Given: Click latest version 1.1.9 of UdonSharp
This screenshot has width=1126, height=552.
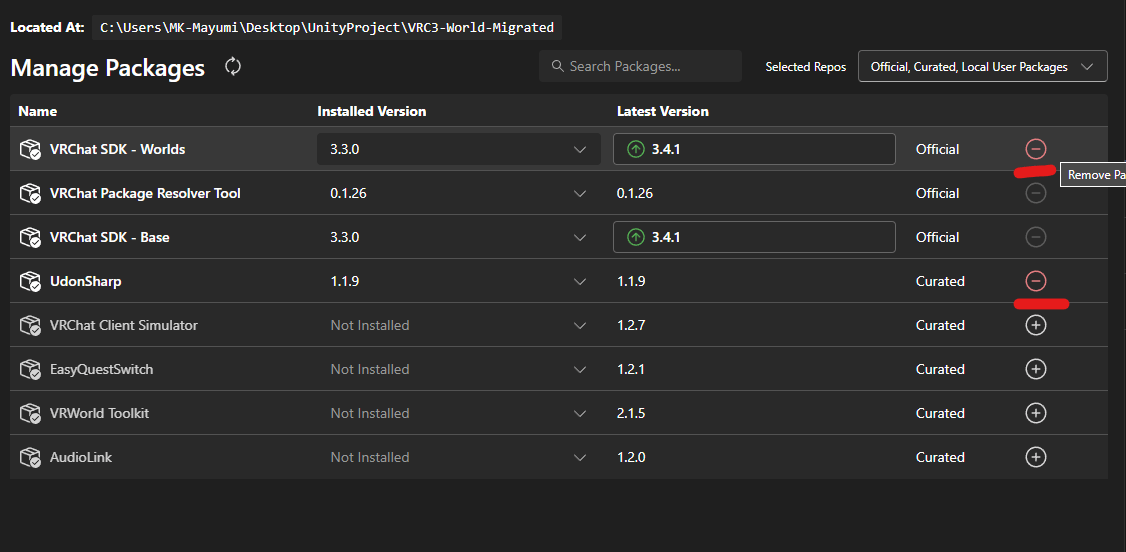Looking at the screenshot, I should [631, 281].
